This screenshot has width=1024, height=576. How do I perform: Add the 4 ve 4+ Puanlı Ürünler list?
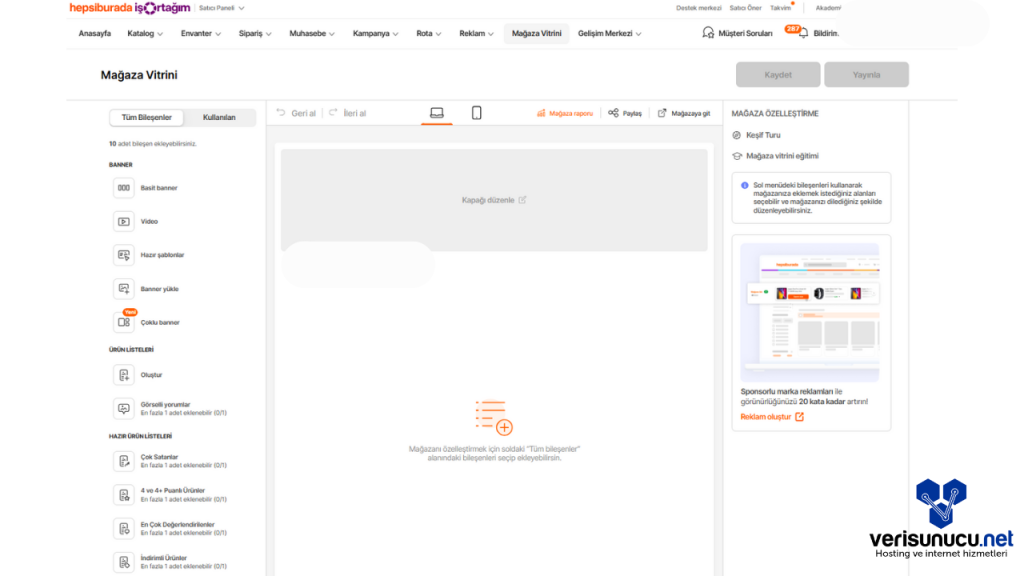pyautogui.click(x=170, y=495)
